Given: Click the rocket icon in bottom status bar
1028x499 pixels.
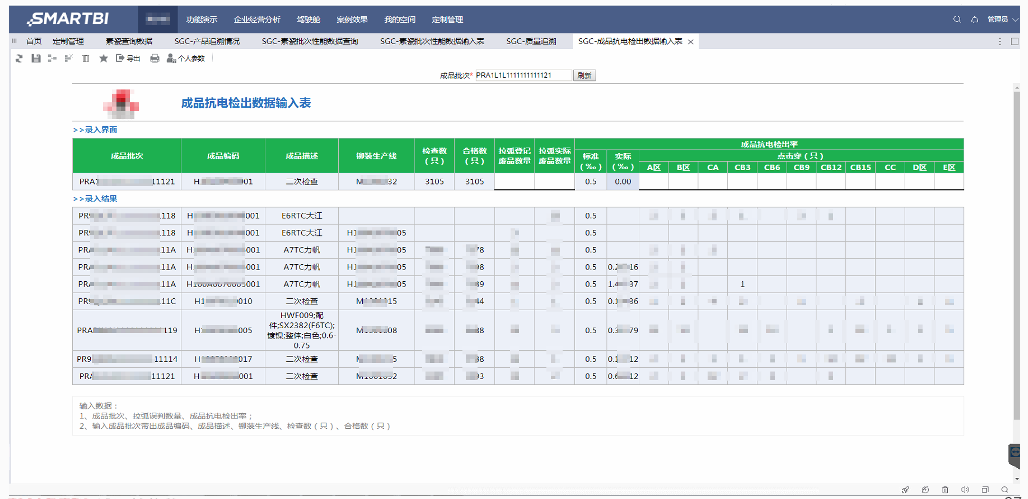Looking at the screenshot, I should click(x=905, y=489).
